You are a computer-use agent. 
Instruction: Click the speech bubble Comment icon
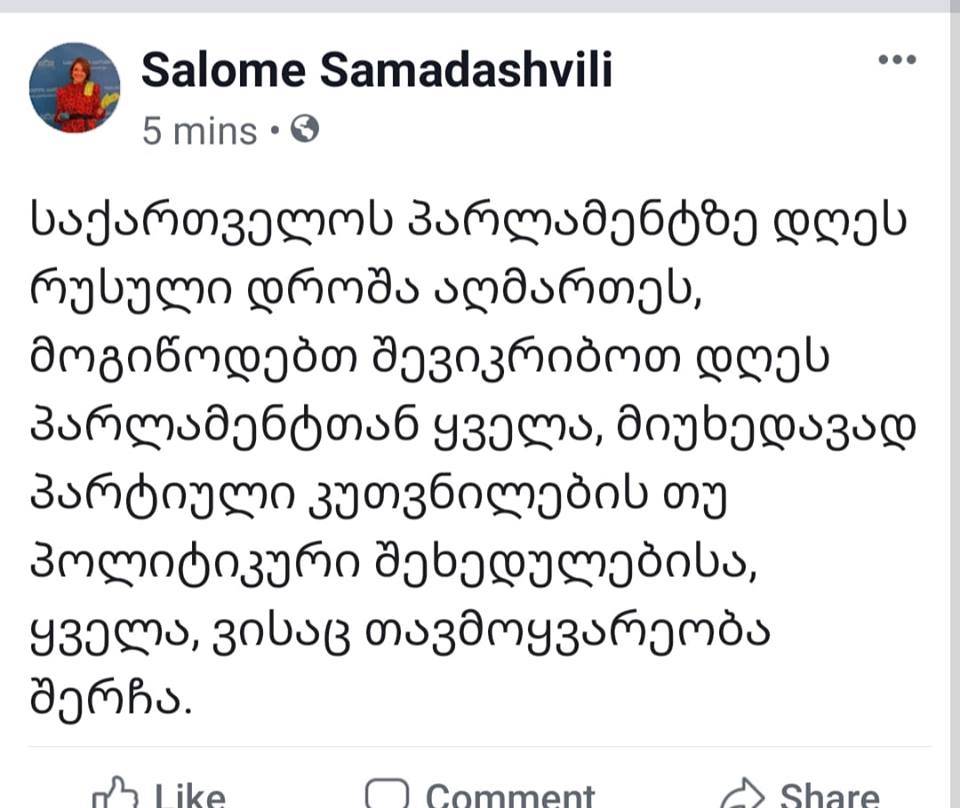386,793
